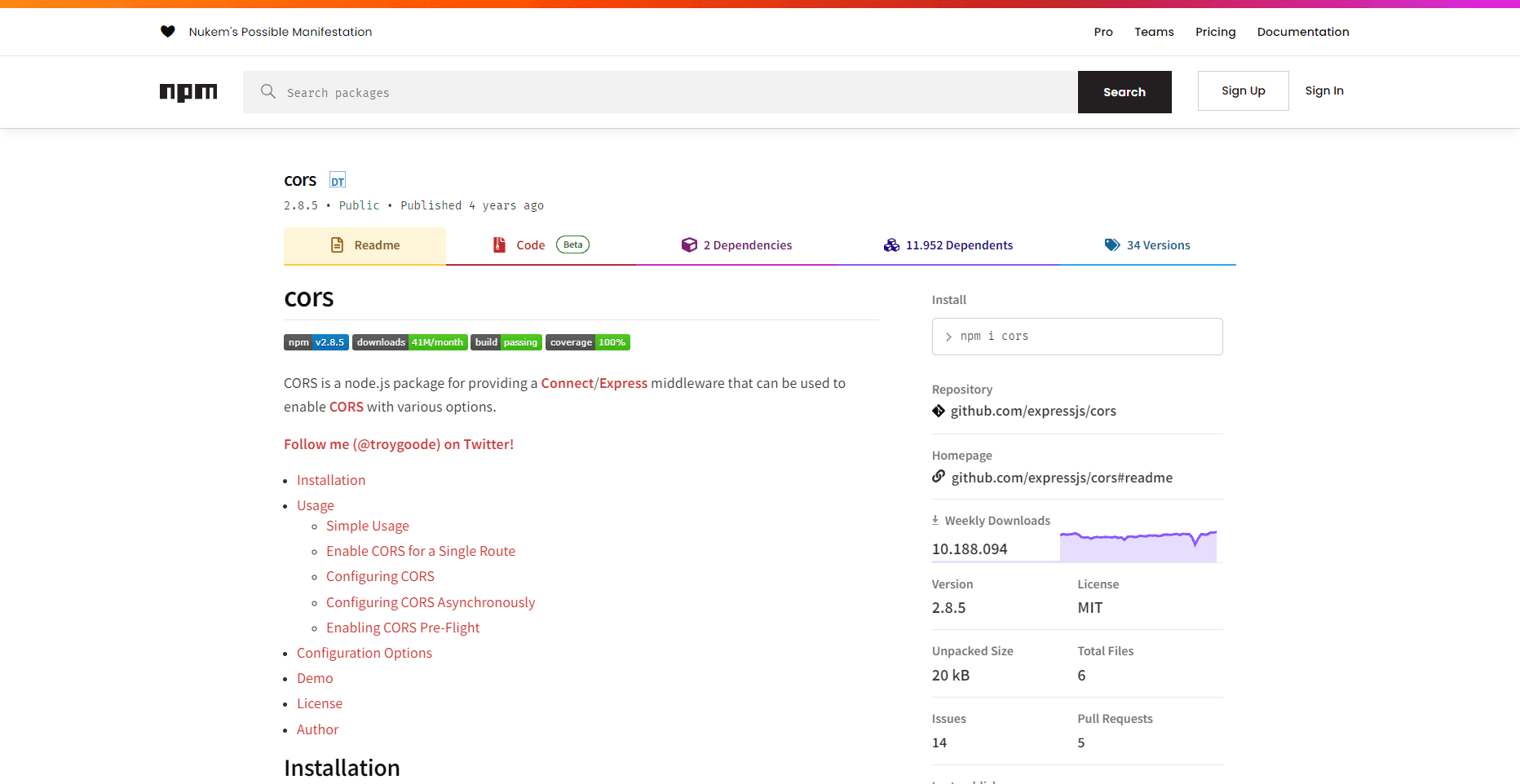Jump to Enabling CORS Pre-Flight section
The height and width of the screenshot is (784, 1520).
click(403, 628)
